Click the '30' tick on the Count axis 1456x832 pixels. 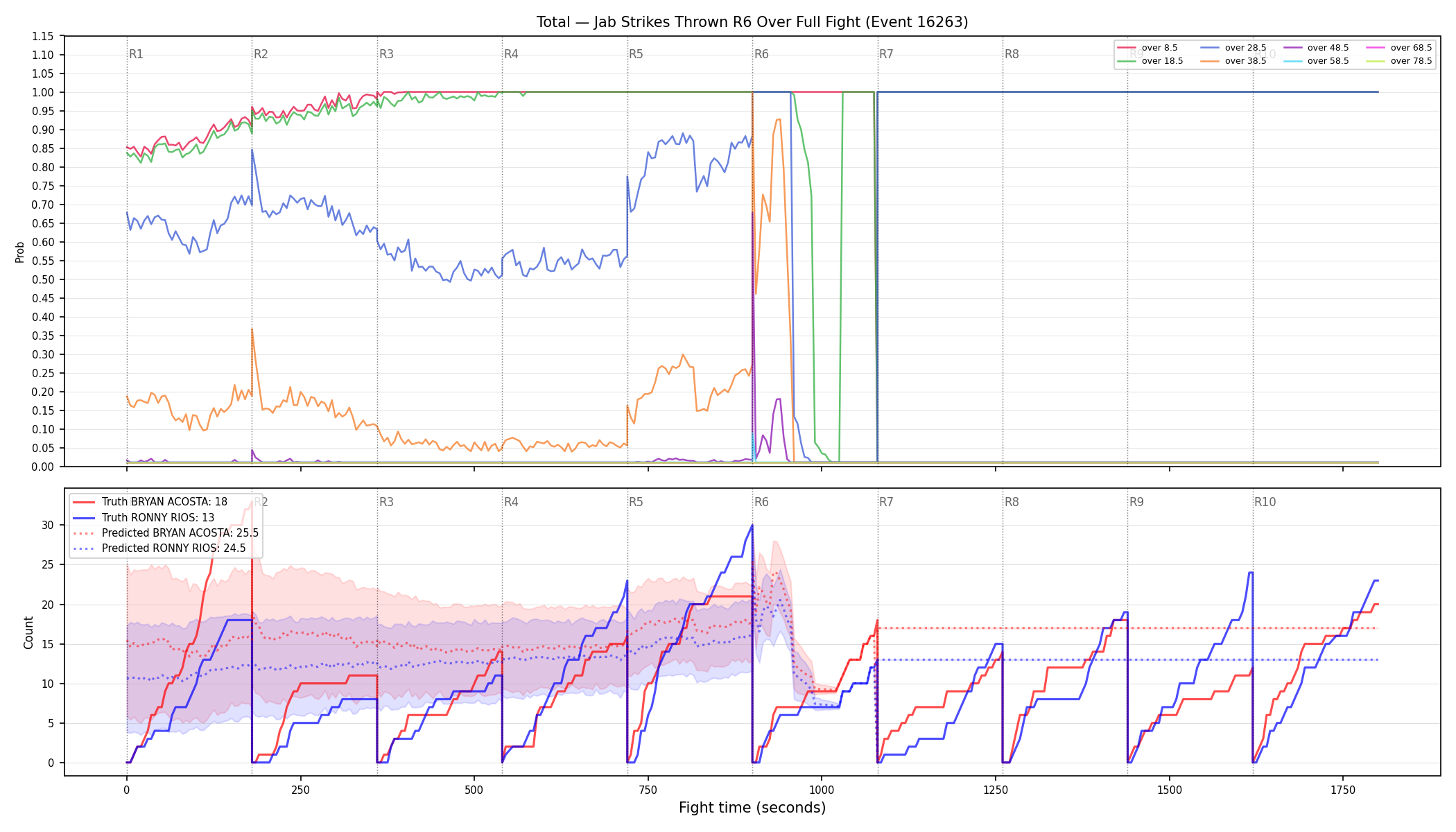pos(47,525)
